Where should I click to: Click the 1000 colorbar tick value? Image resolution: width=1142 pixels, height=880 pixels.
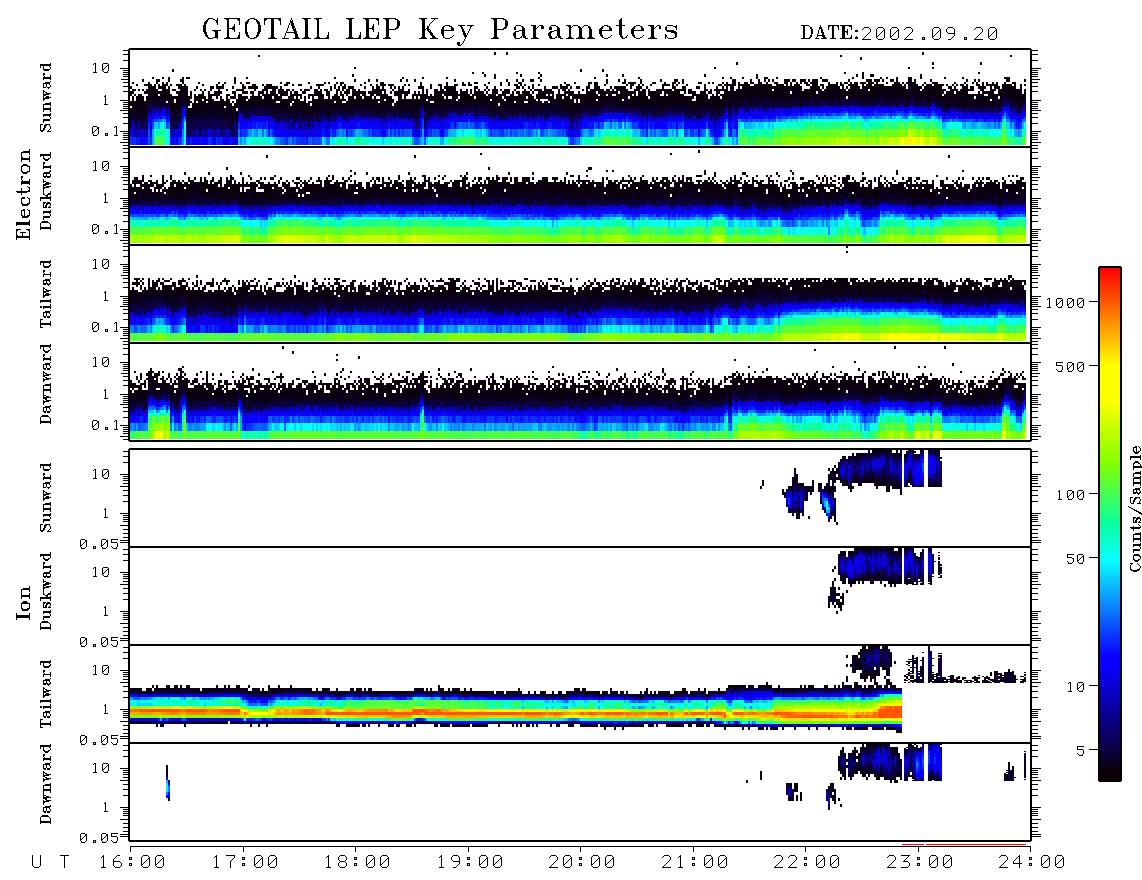pyautogui.click(x=1066, y=302)
